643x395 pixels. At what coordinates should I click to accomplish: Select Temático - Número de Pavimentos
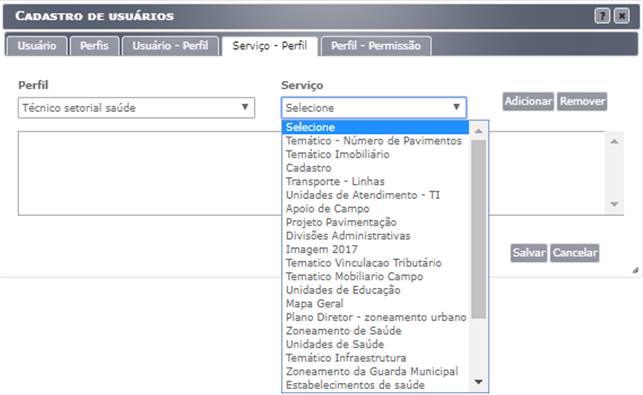[375, 141]
